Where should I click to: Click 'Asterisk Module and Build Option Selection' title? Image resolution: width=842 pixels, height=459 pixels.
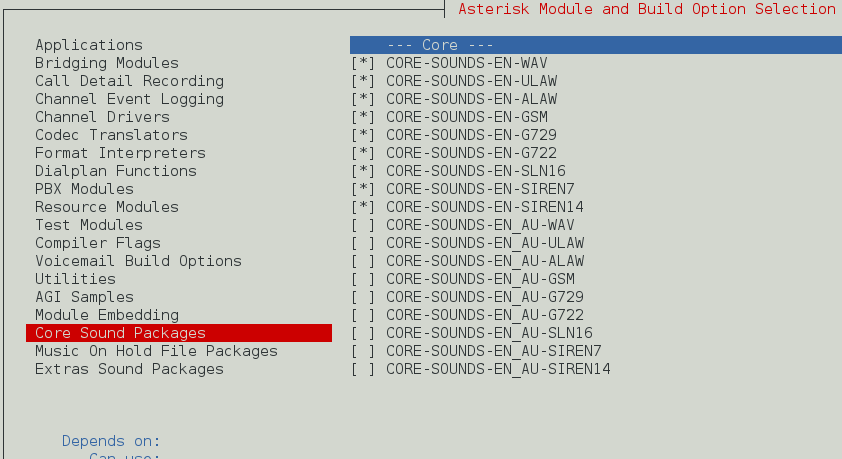(647, 9)
